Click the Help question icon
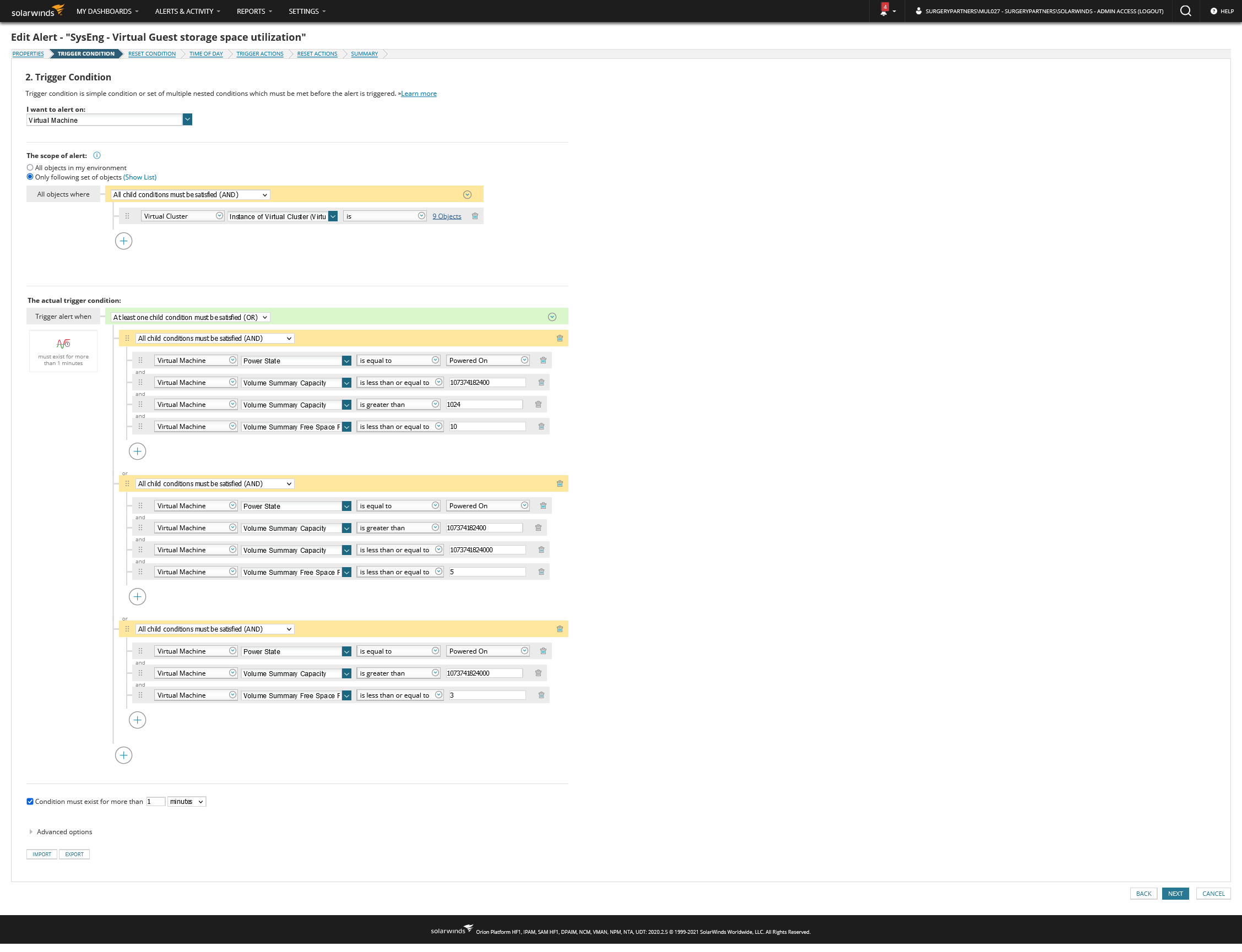 (1214, 12)
